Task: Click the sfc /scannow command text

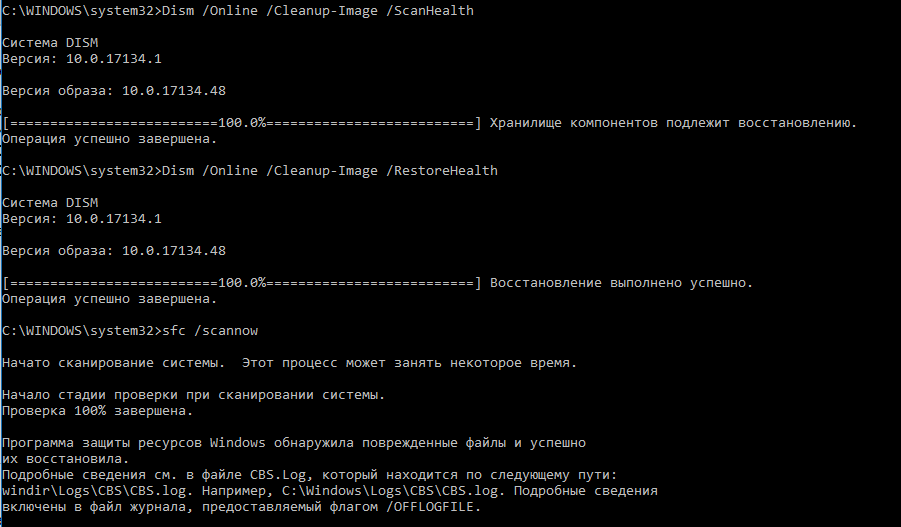Action: (x=210, y=330)
